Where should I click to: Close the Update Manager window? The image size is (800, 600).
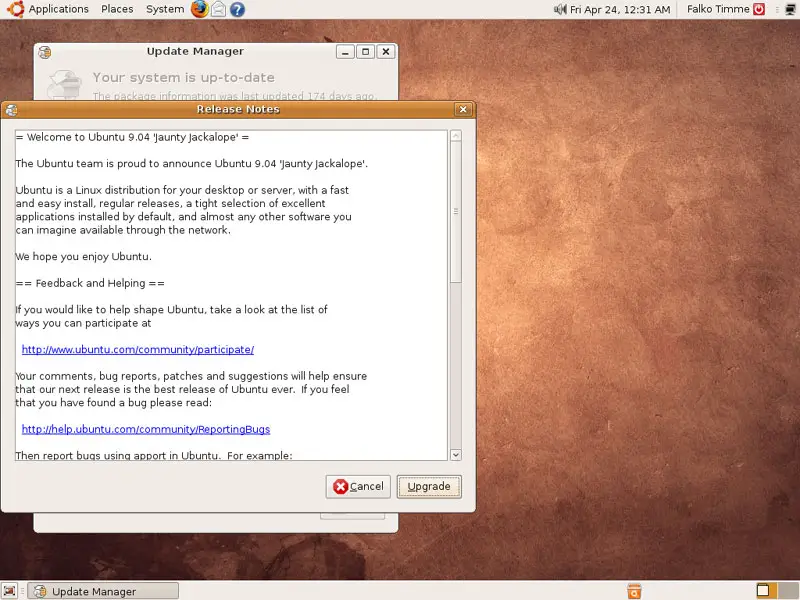point(386,52)
